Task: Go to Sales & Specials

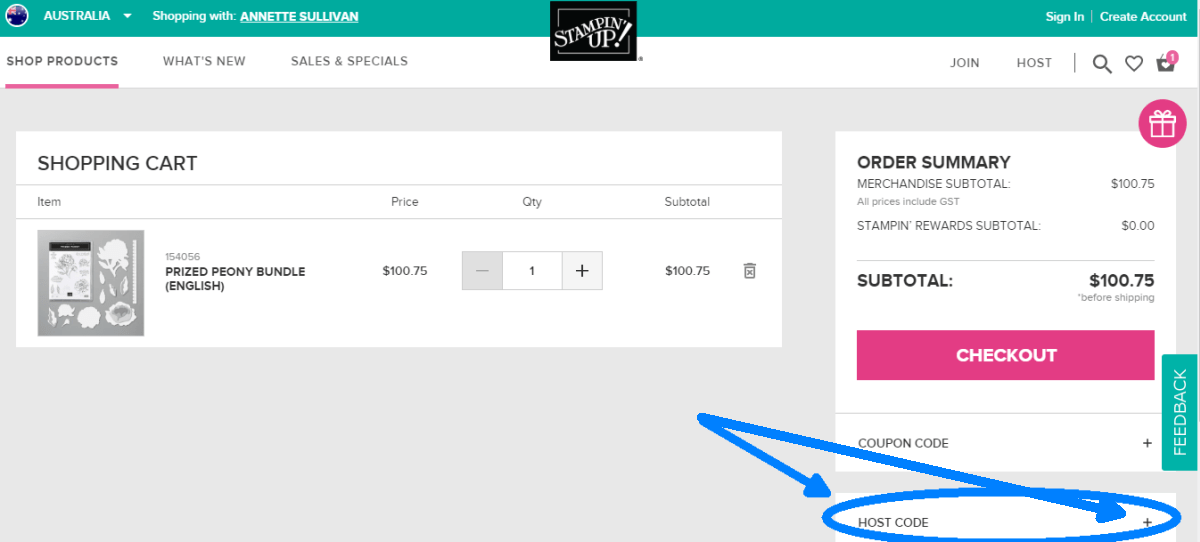Action: [349, 61]
